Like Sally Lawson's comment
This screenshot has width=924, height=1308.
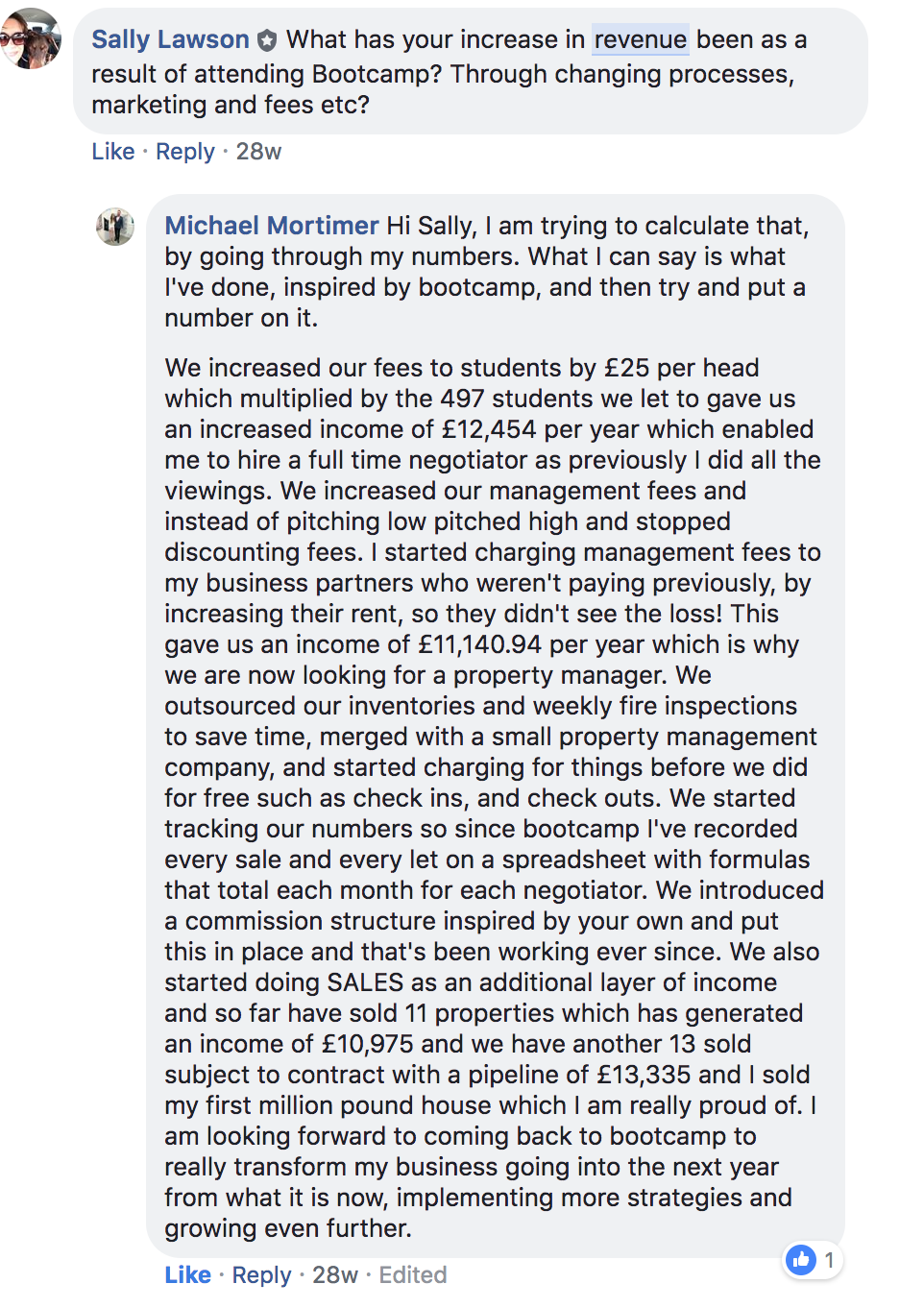tap(112, 152)
